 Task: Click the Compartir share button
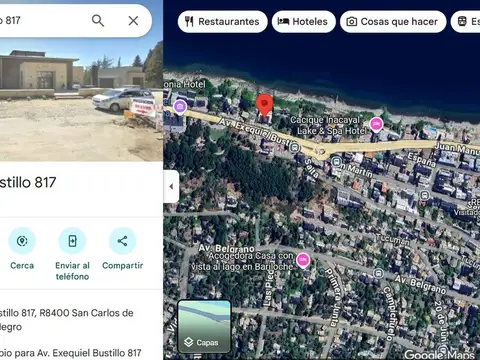[122, 248]
